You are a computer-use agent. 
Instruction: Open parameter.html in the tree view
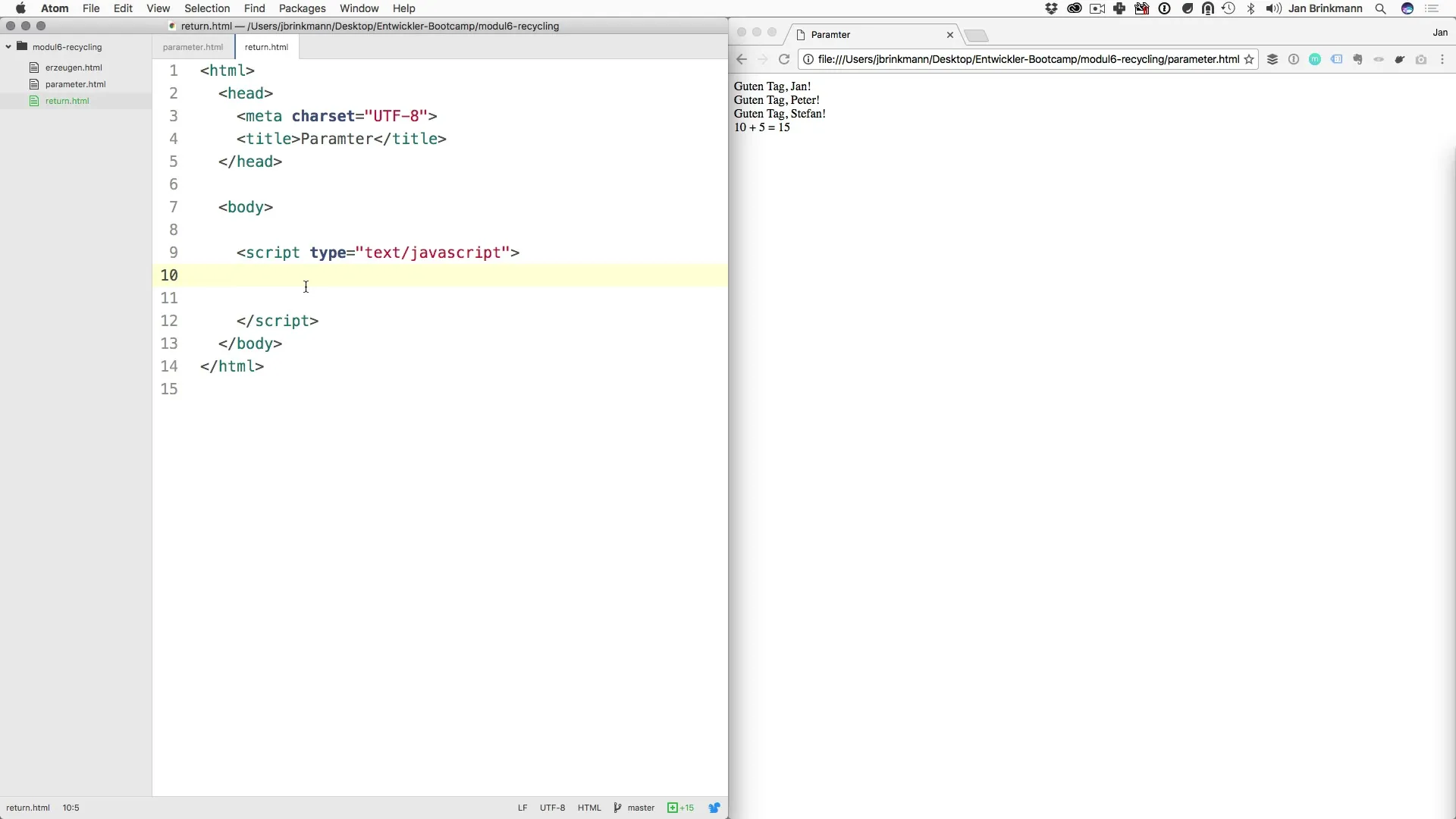pyautogui.click(x=75, y=84)
